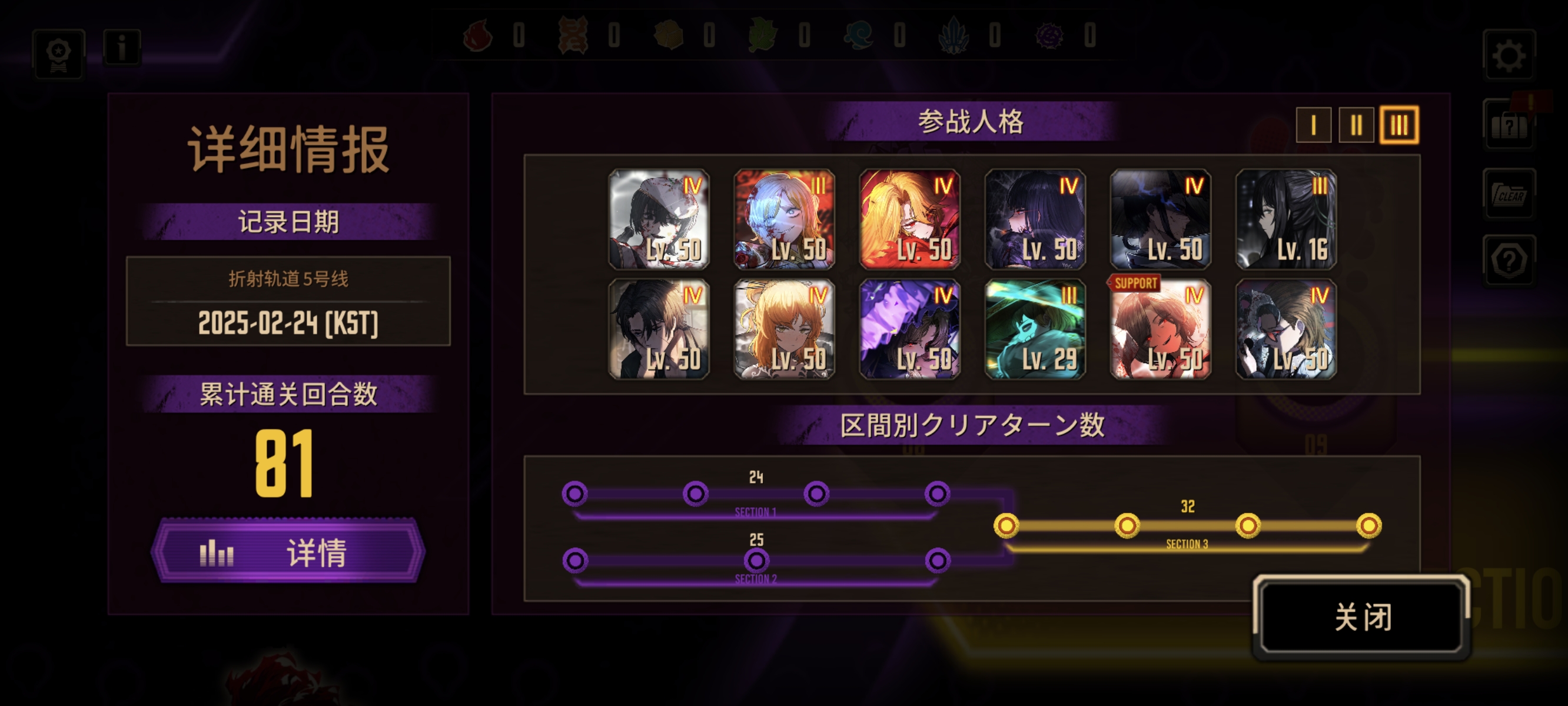Viewport: 1568px width, 706px height.
Task: Click the SUPPORT-tagged character portrait
Action: [x=1160, y=329]
